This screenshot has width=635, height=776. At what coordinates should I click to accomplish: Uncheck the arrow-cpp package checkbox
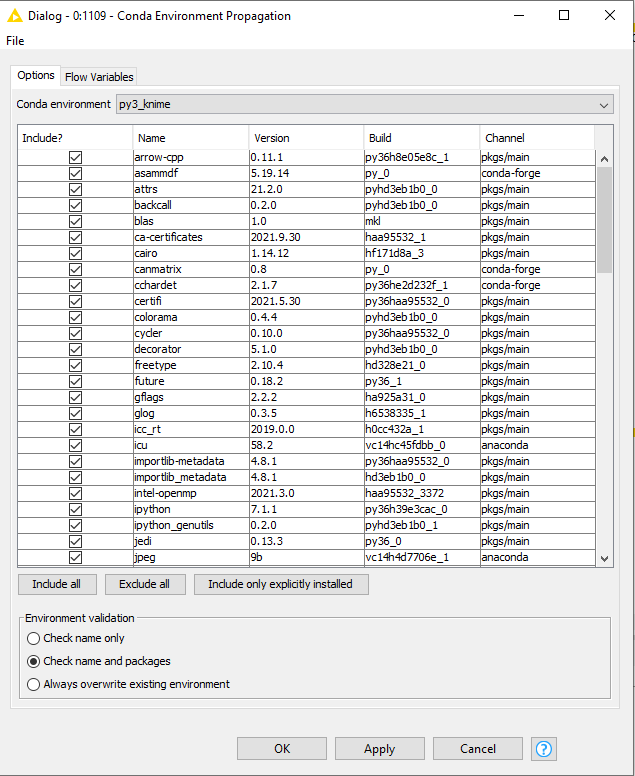tap(75, 157)
